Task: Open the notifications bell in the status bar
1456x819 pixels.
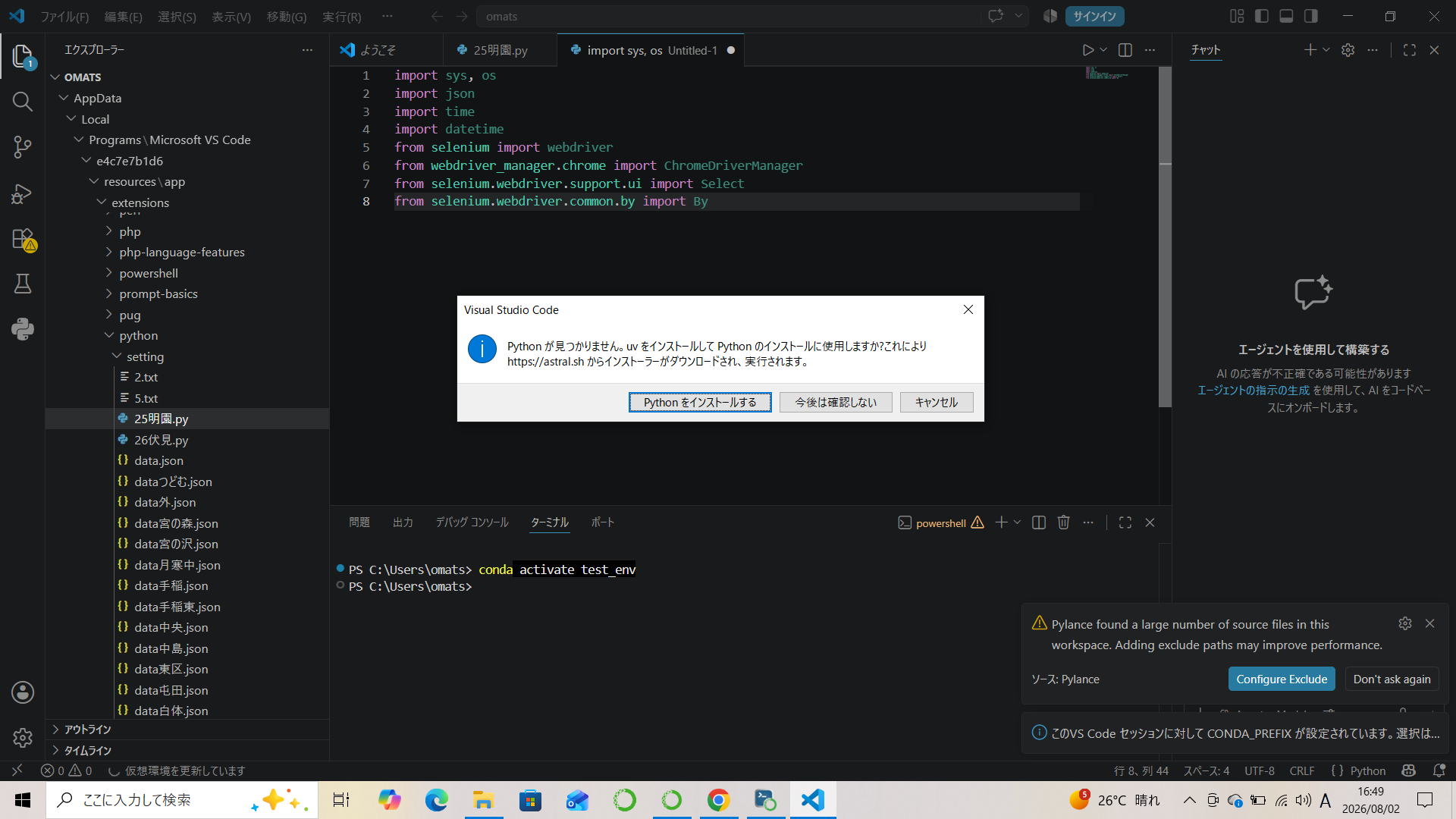Action: [1439, 770]
